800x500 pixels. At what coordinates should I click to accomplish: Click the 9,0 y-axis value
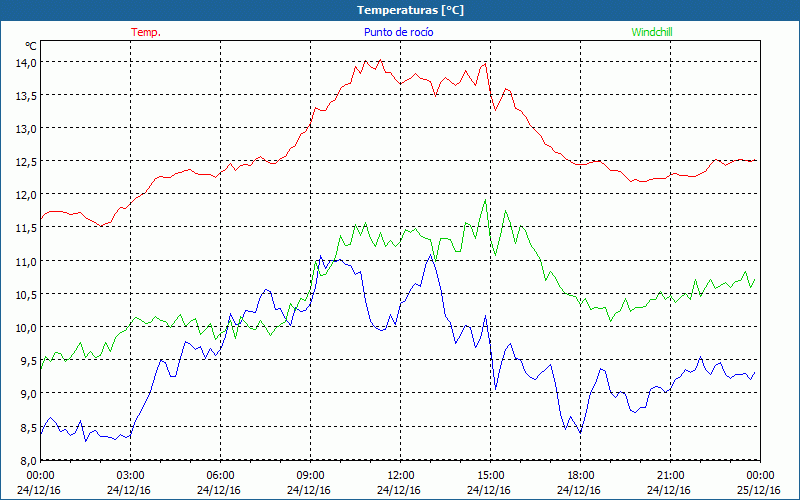28,394
